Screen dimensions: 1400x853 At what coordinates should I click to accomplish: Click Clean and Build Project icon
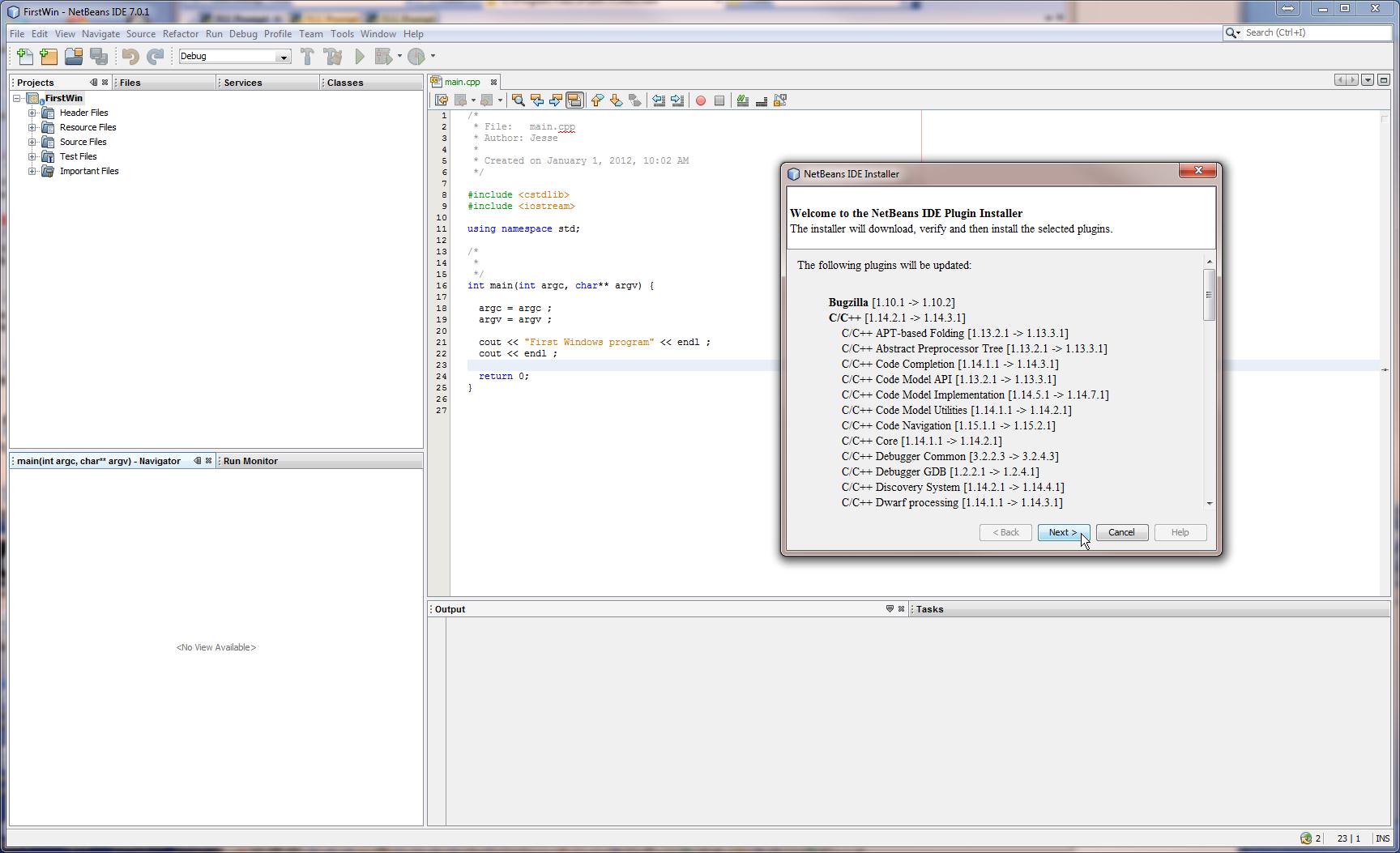coord(332,56)
